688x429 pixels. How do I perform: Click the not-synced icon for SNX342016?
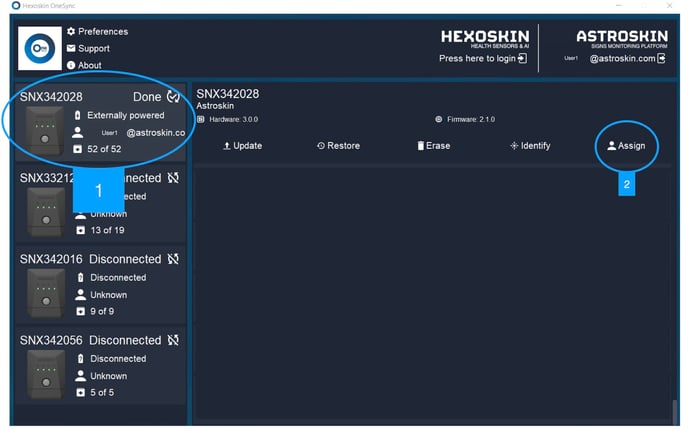(x=173, y=259)
